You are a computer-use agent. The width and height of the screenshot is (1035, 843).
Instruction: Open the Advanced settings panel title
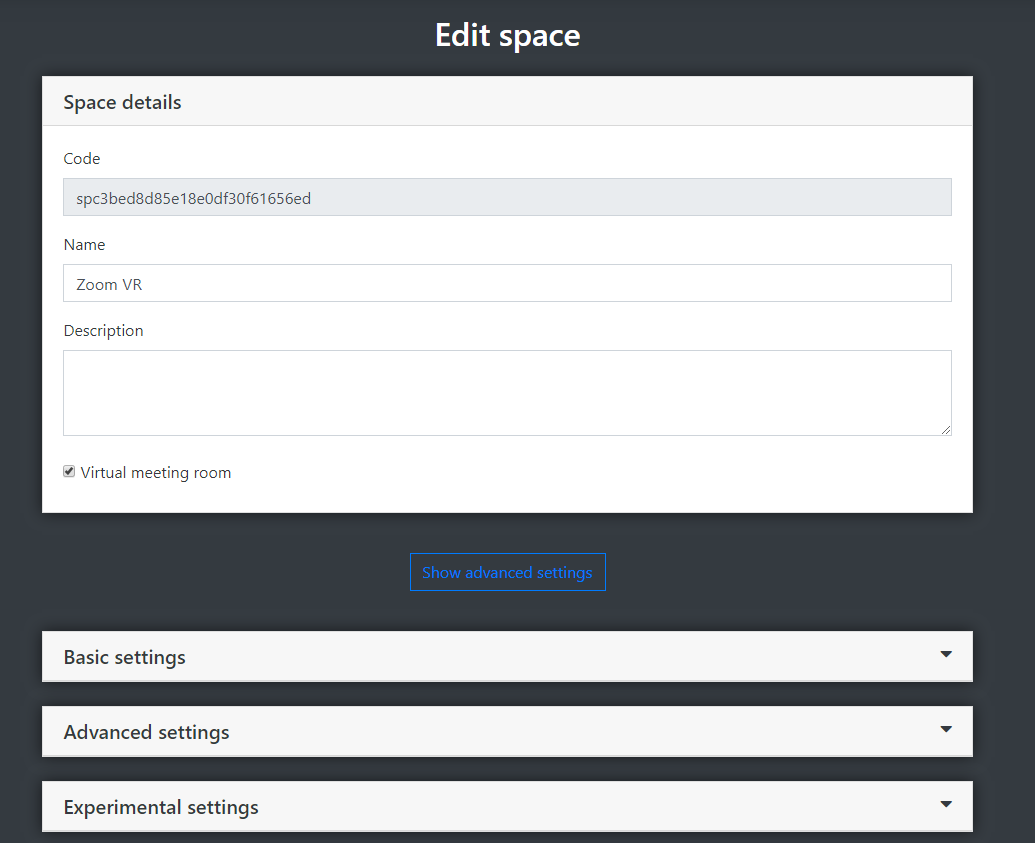click(x=147, y=733)
